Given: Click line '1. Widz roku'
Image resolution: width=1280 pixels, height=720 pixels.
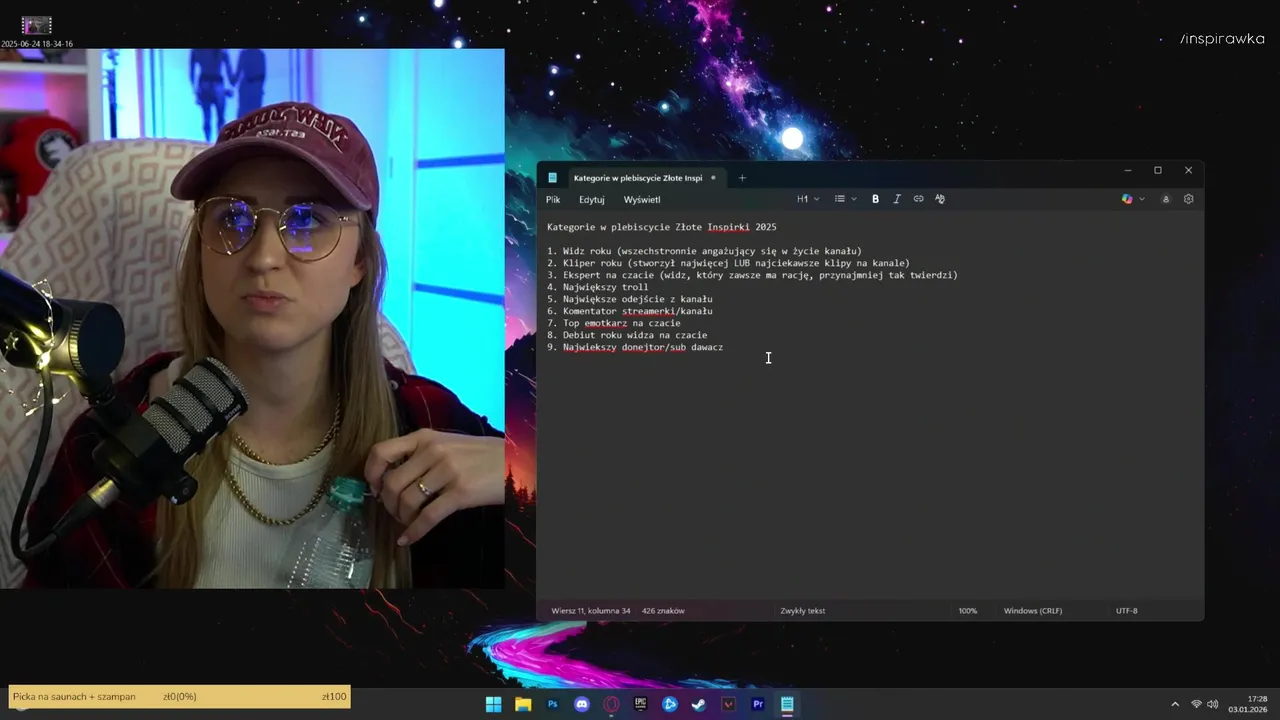Looking at the screenshot, I should click(x=704, y=251).
